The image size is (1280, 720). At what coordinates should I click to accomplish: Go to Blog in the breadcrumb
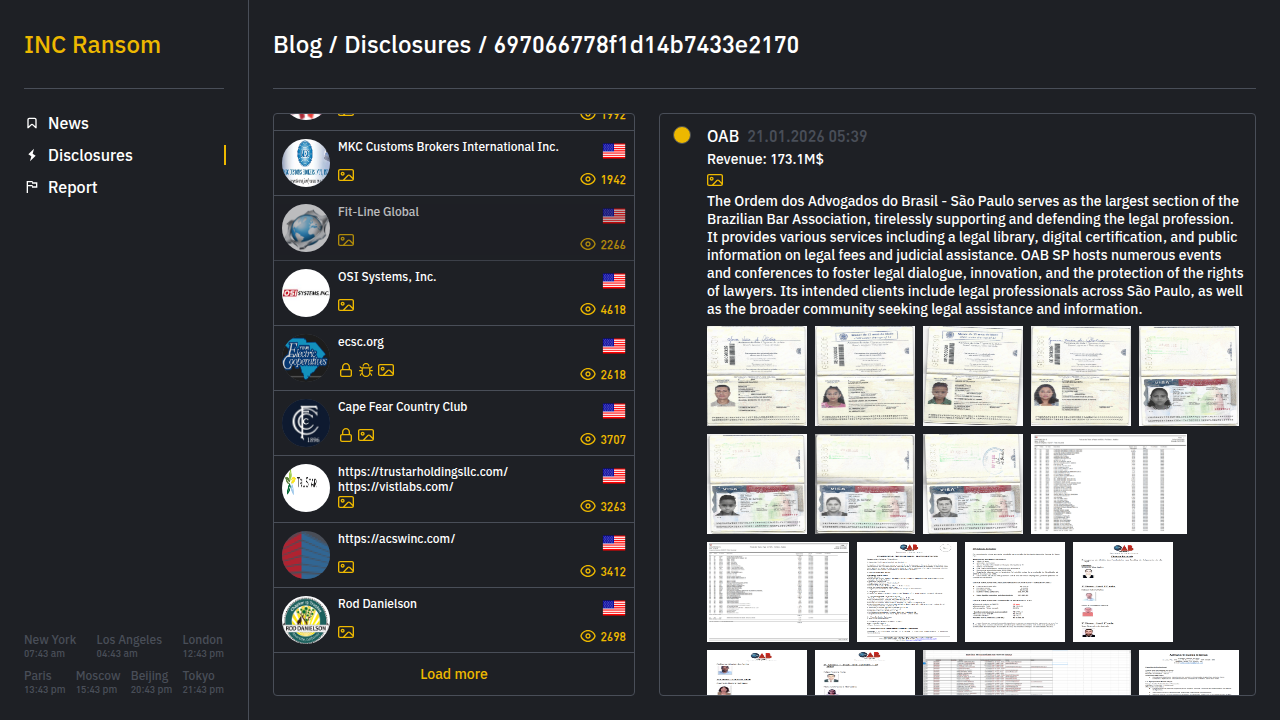pyautogui.click(x=297, y=45)
